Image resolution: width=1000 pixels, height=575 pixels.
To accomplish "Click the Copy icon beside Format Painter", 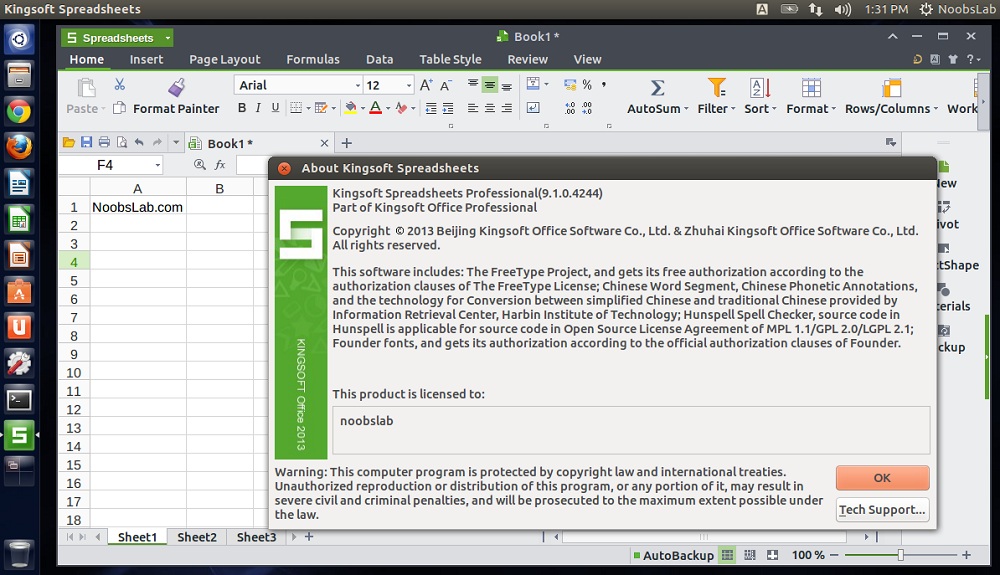I will point(119,108).
